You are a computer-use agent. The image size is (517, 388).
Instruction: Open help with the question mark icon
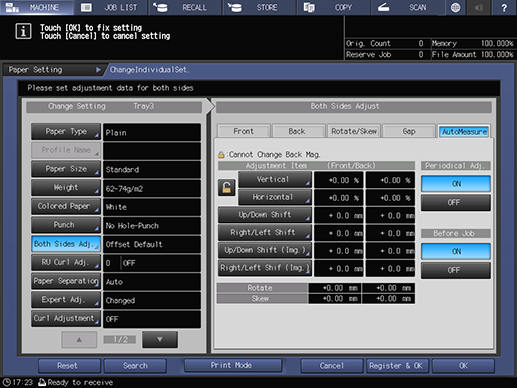point(504,7)
